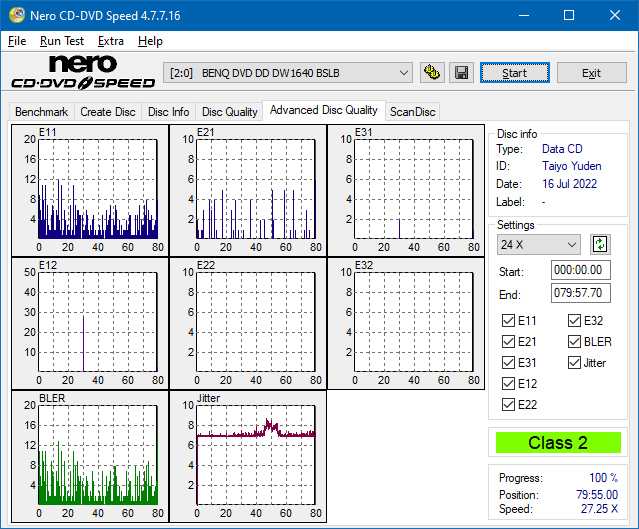
Task: Click the 'Data CD' type value
Action: [x=562, y=149]
